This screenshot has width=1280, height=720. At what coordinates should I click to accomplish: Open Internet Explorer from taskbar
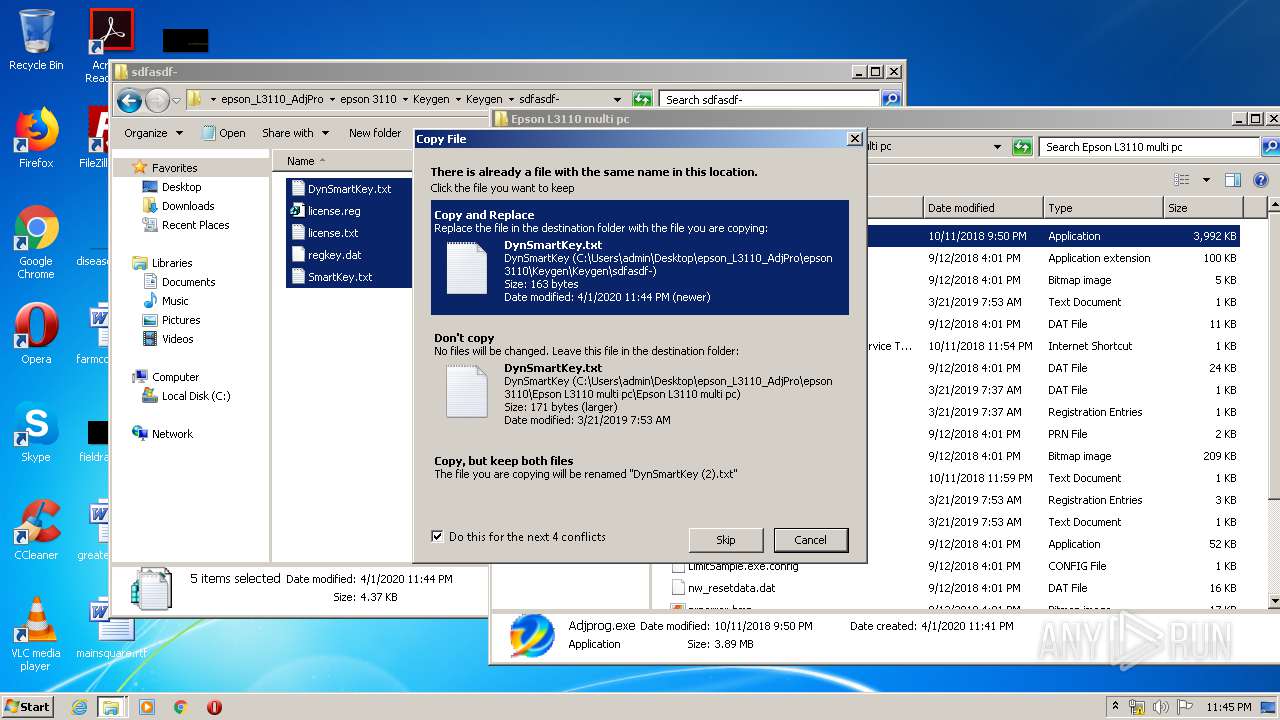click(x=79, y=707)
